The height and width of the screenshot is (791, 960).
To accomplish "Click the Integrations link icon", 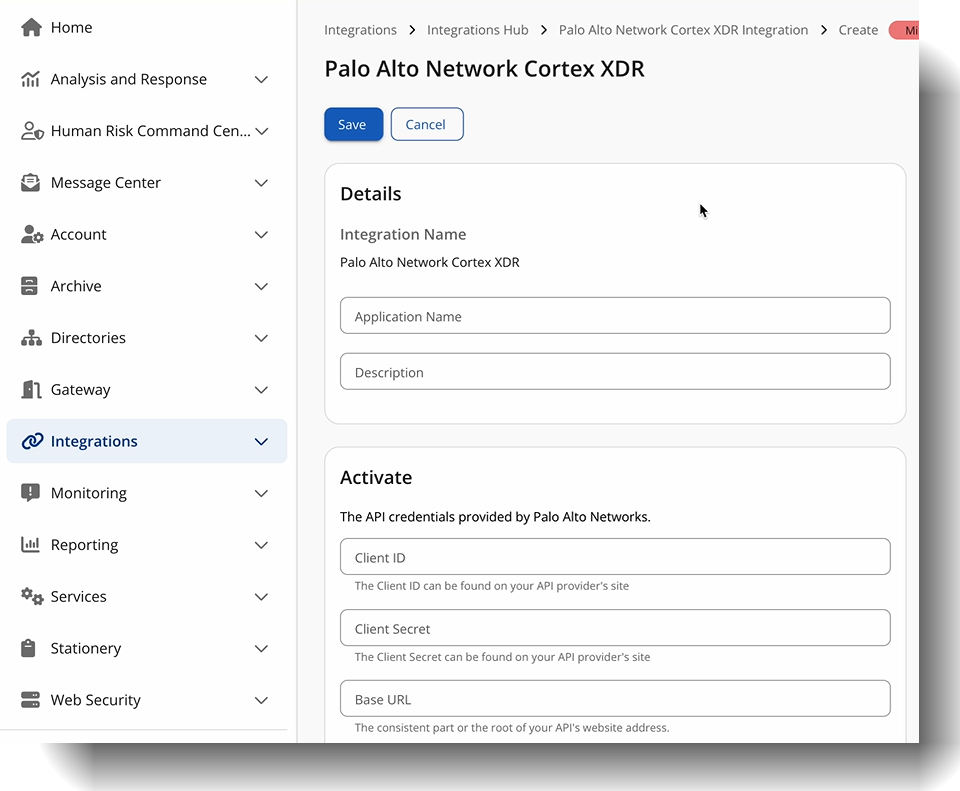I will [x=32, y=442].
